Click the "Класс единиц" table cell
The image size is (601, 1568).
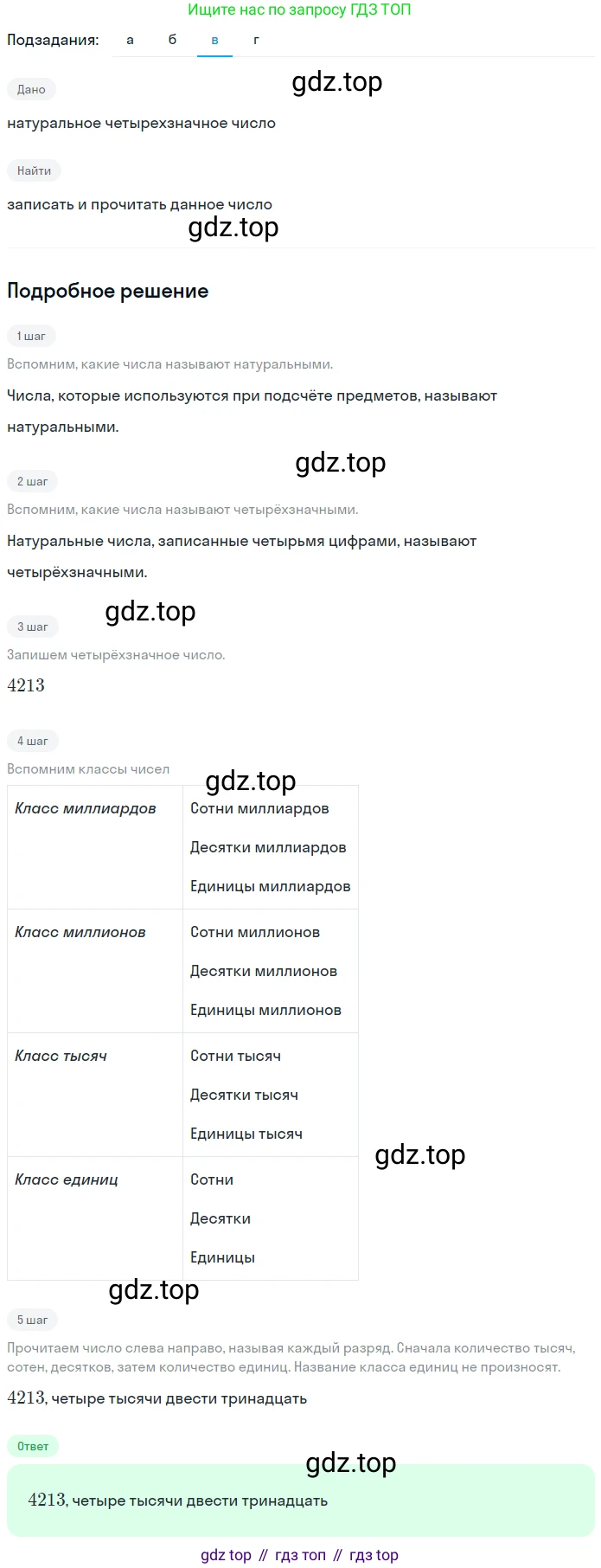[95, 1218]
